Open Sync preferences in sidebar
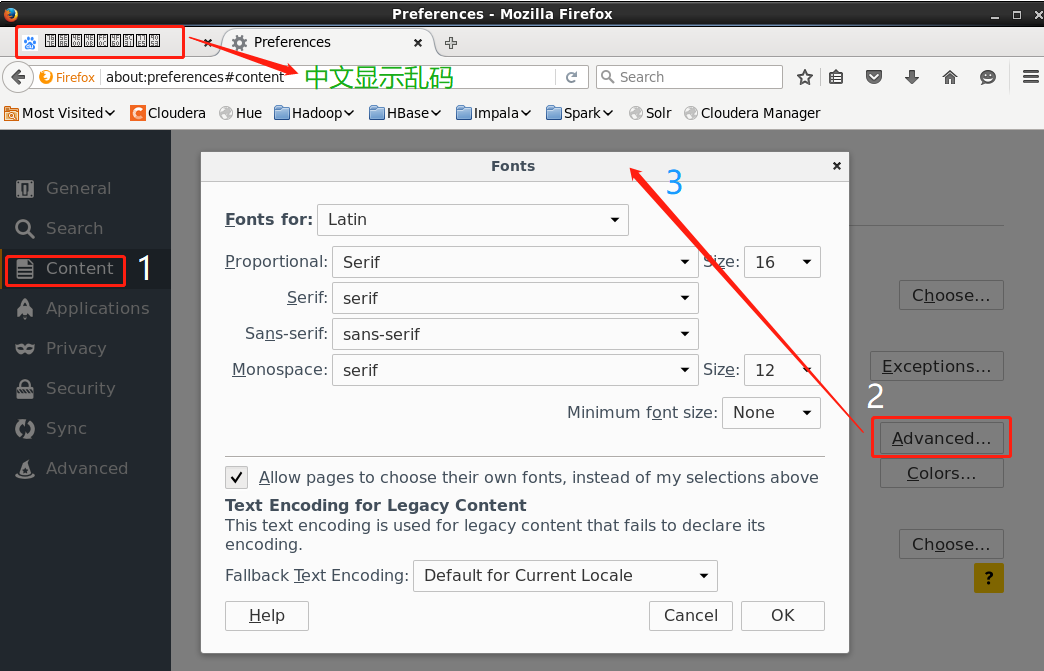The image size is (1044, 671). pyautogui.click(x=85, y=428)
